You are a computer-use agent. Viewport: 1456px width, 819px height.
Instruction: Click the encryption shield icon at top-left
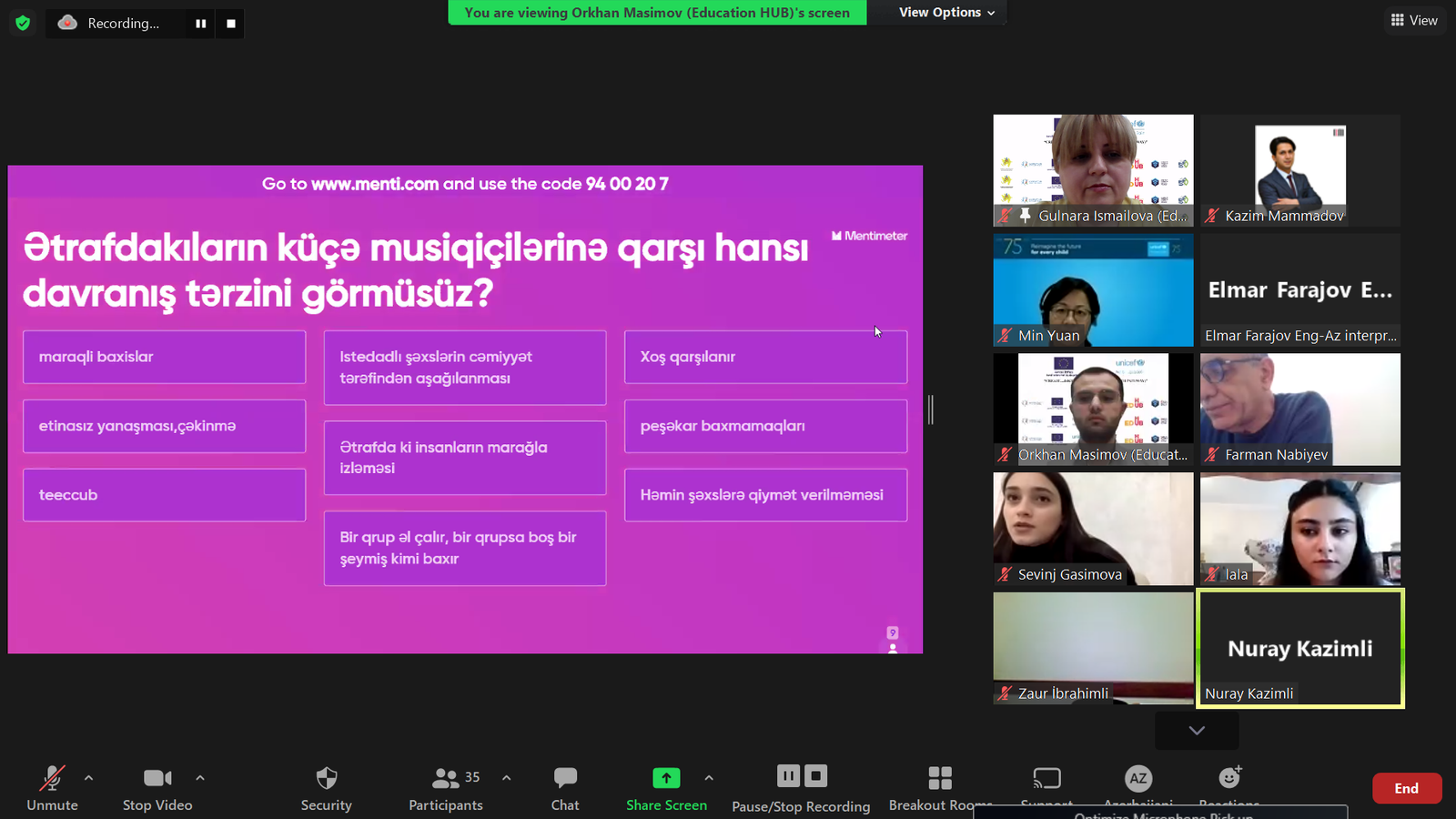[x=23, y=23]
